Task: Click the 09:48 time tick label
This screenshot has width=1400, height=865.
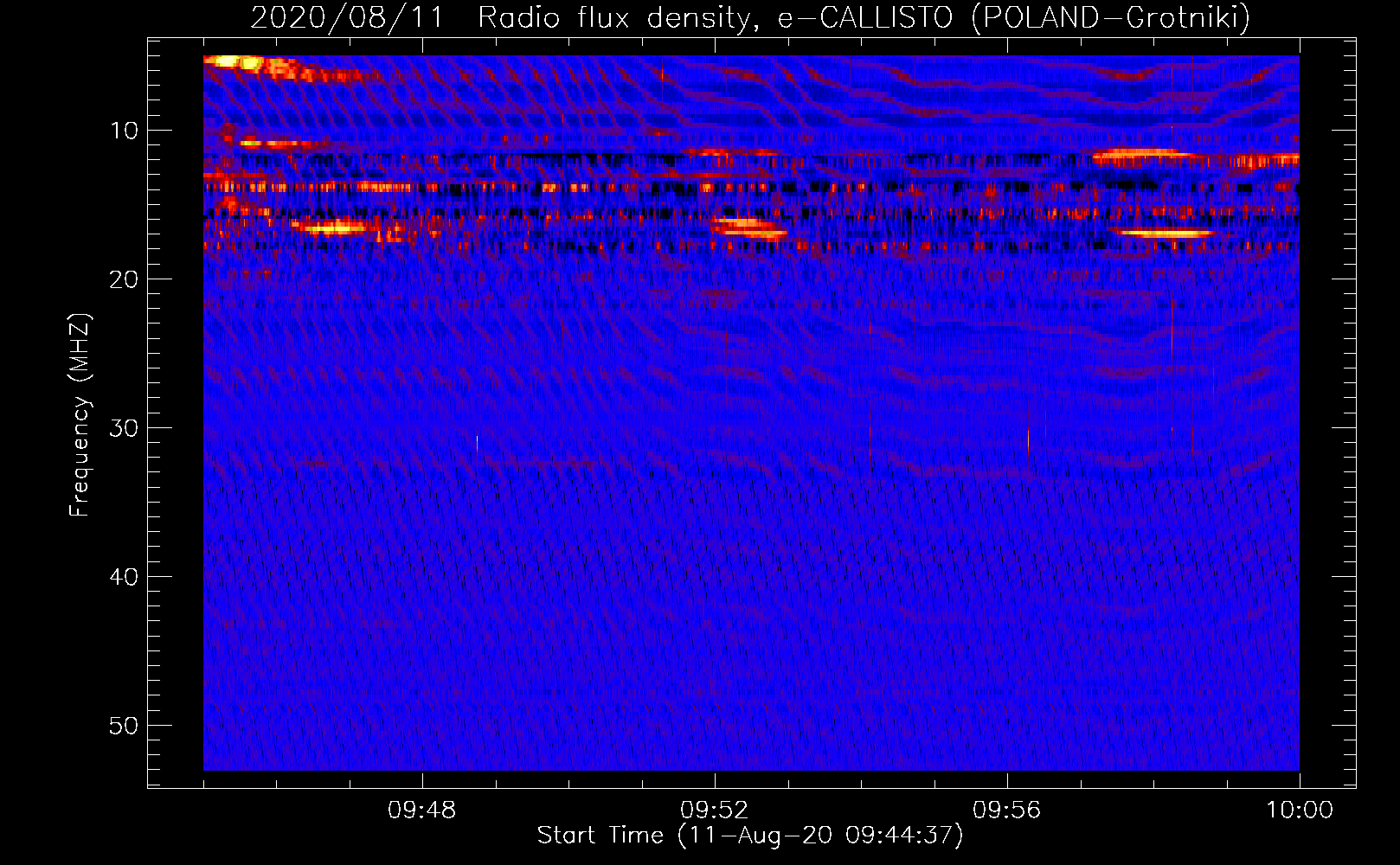Action: coord(422,811)
